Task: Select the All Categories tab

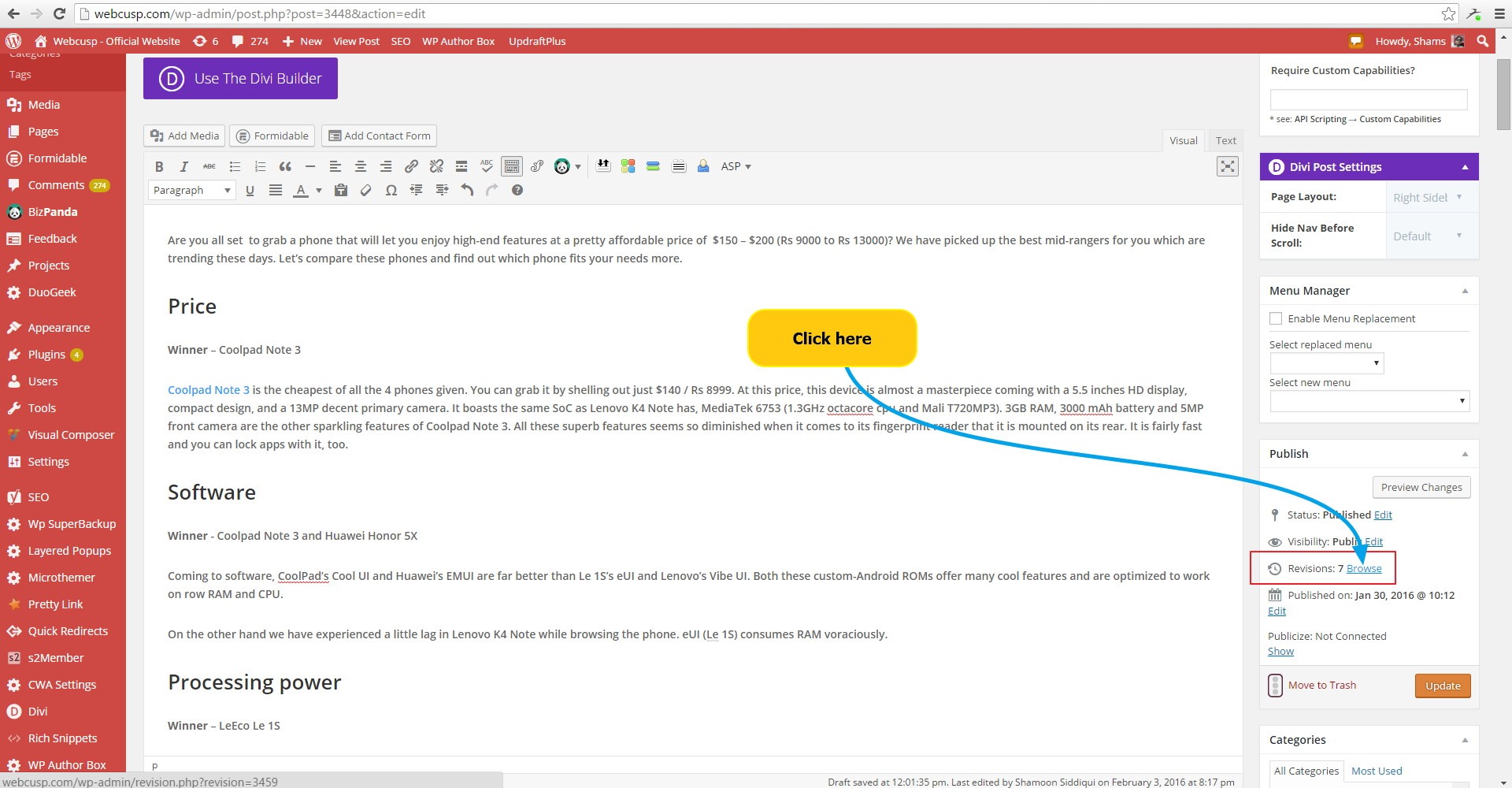Action: 1306,771
